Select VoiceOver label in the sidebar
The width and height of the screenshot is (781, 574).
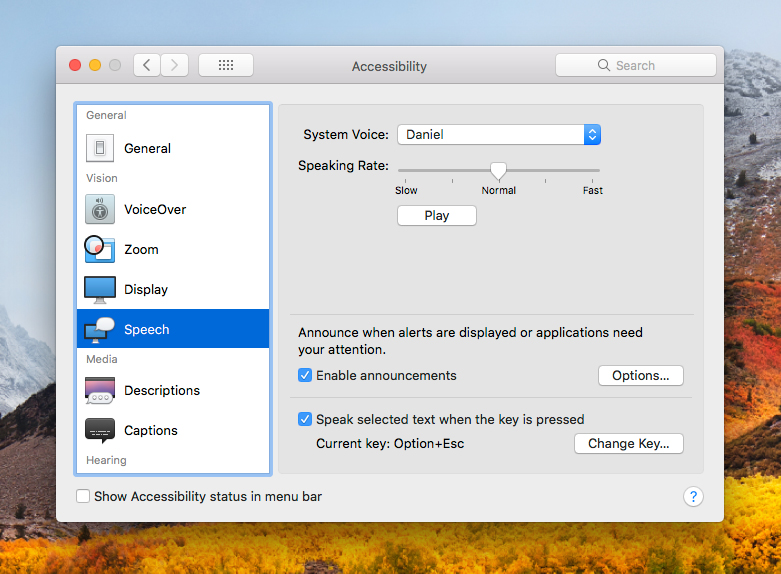(x=155, y=209)
